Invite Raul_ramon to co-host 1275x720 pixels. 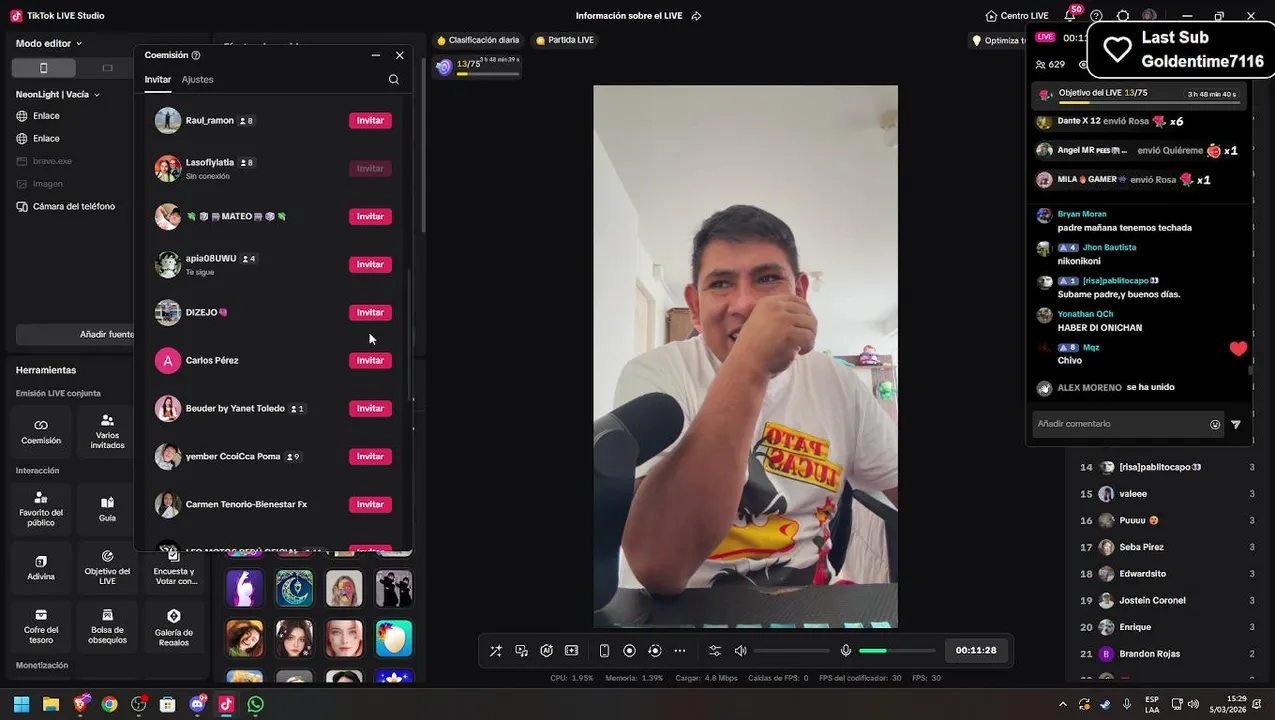pos(370,120)
